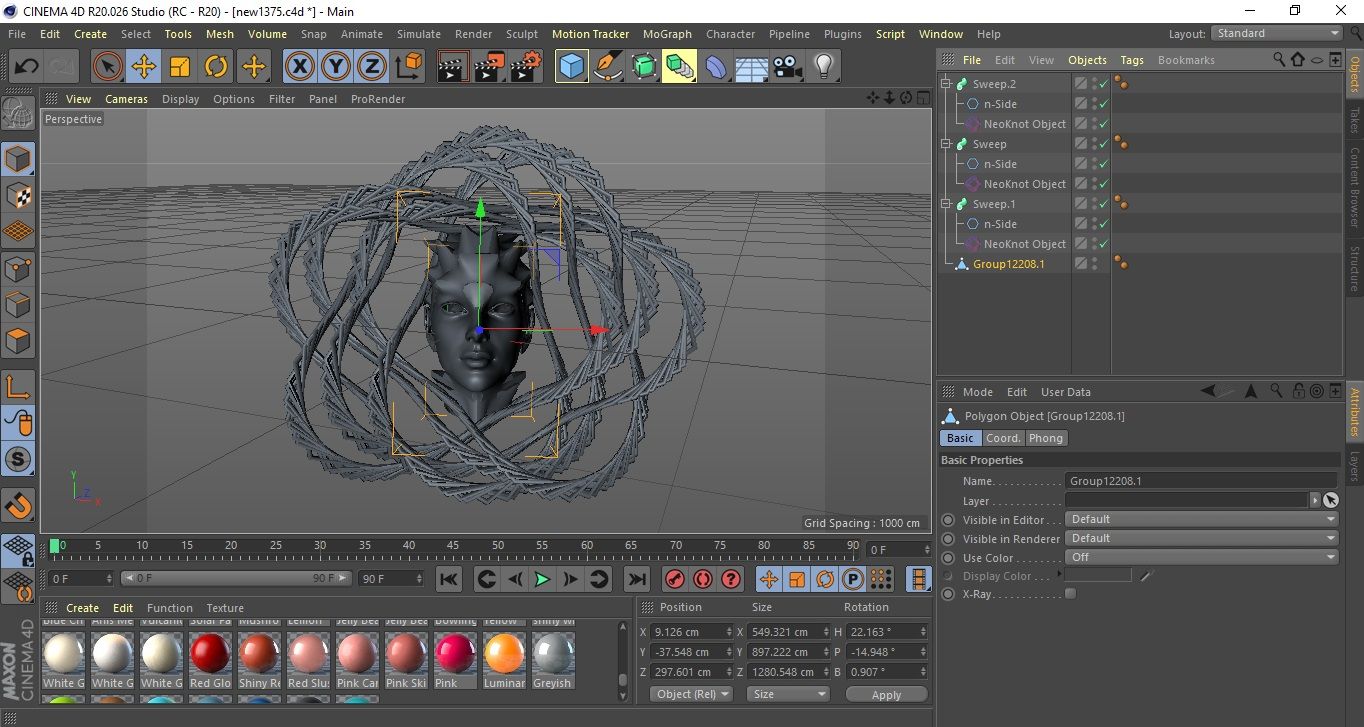Open the Subdivision Surface generator icon
1364x727 pixels.
point(644,67)
